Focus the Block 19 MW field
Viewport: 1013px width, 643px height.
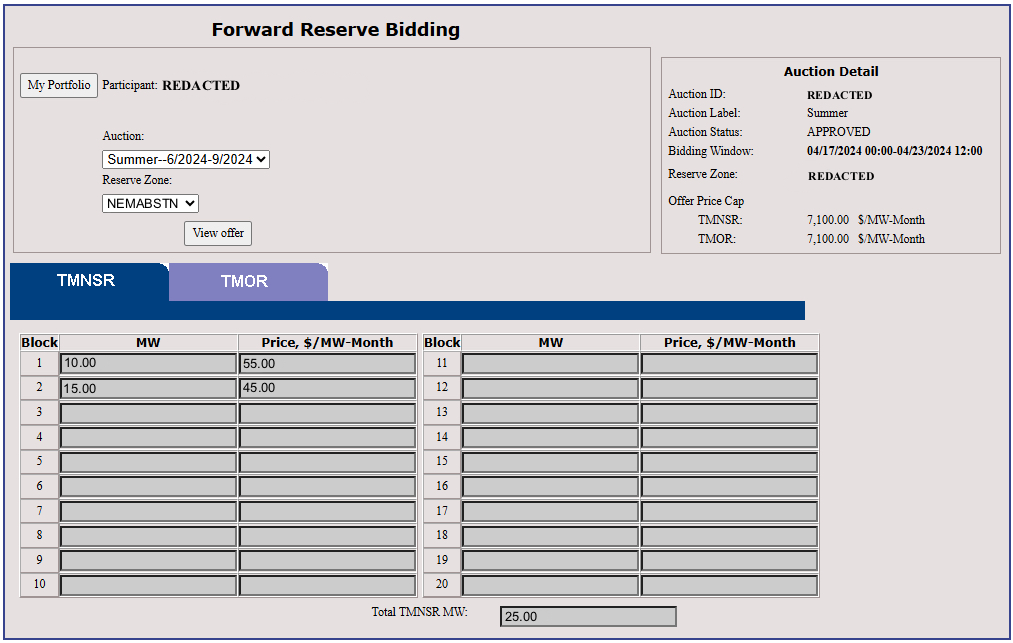(550, 560)
